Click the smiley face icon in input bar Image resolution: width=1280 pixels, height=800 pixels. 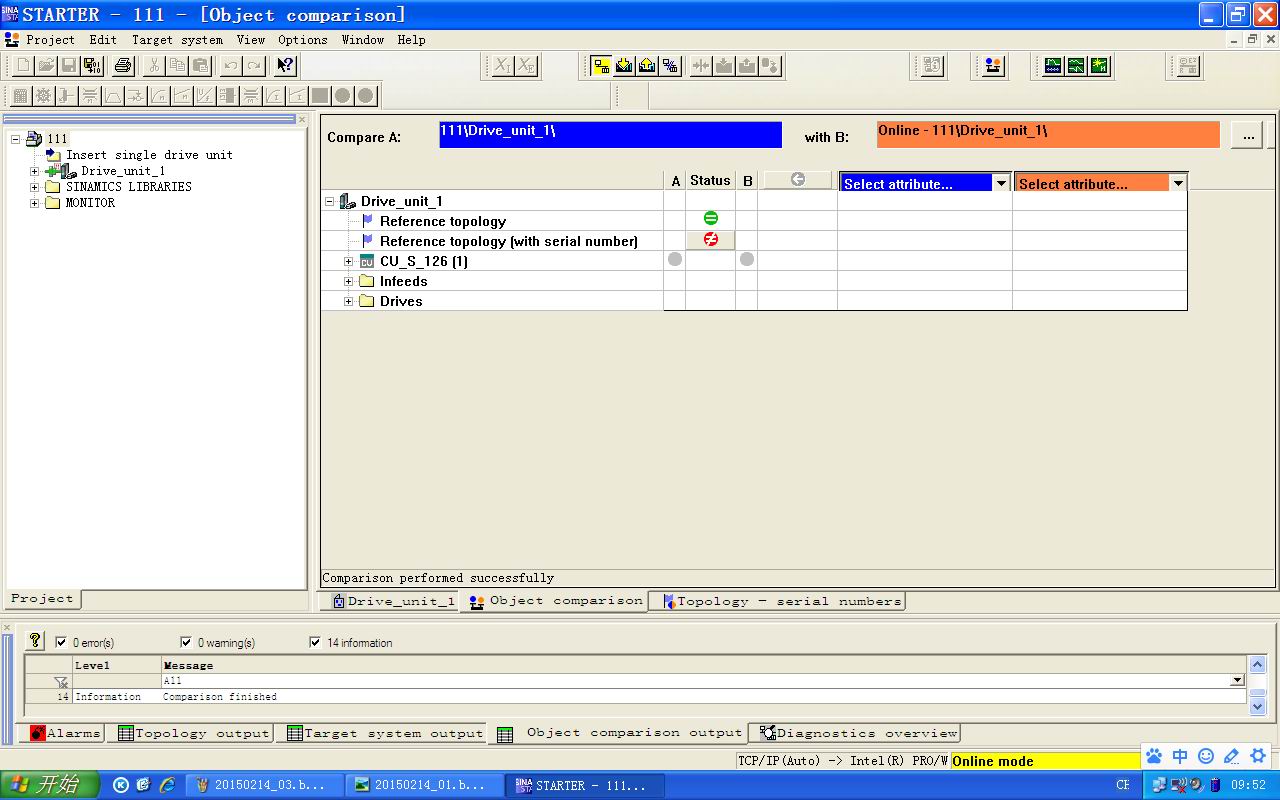click(1206, 756)
